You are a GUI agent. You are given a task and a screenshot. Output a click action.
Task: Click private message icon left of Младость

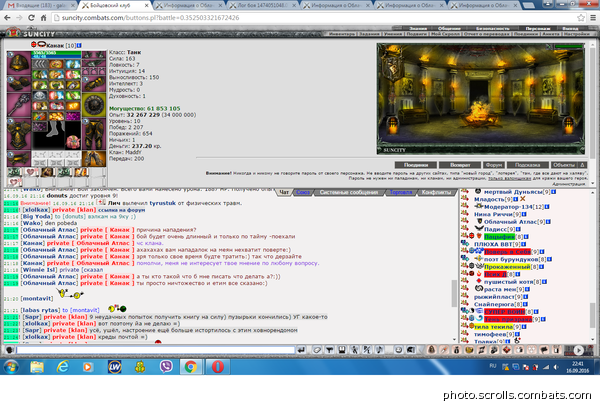(x=465, y=199)
